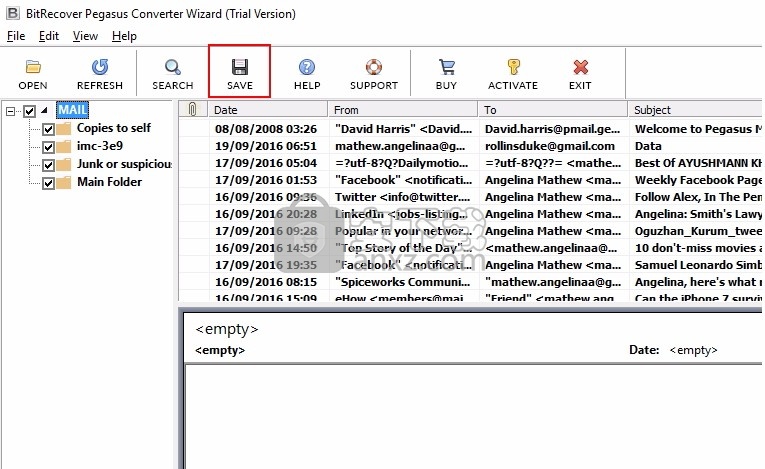
Task: Click sender mathew.angelinaa@g... in From column
Action: [400, 146]
